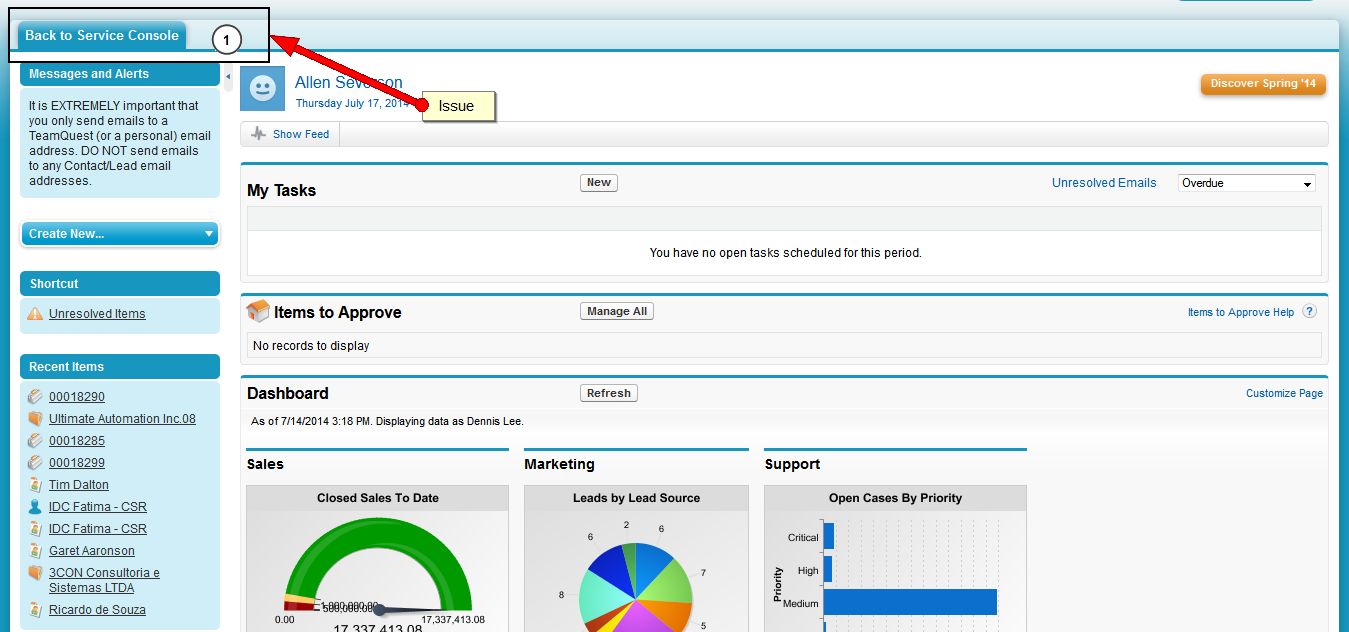Click the Closed Sales To Date gauge chart

tap(378, 572)
